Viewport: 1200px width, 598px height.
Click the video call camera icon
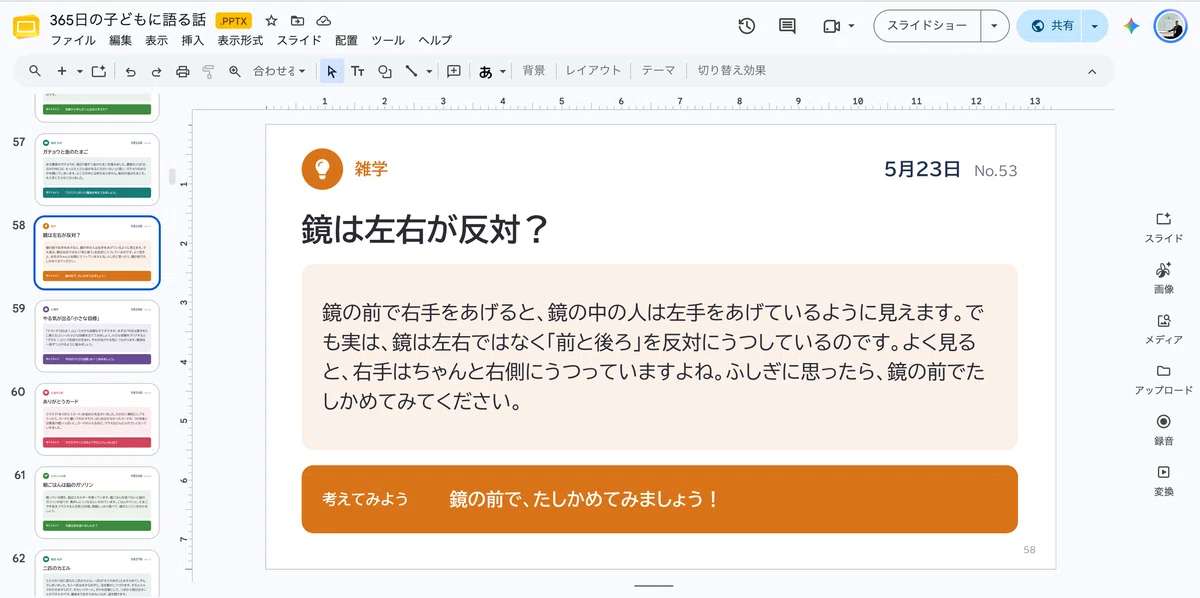tap(831, 26)
